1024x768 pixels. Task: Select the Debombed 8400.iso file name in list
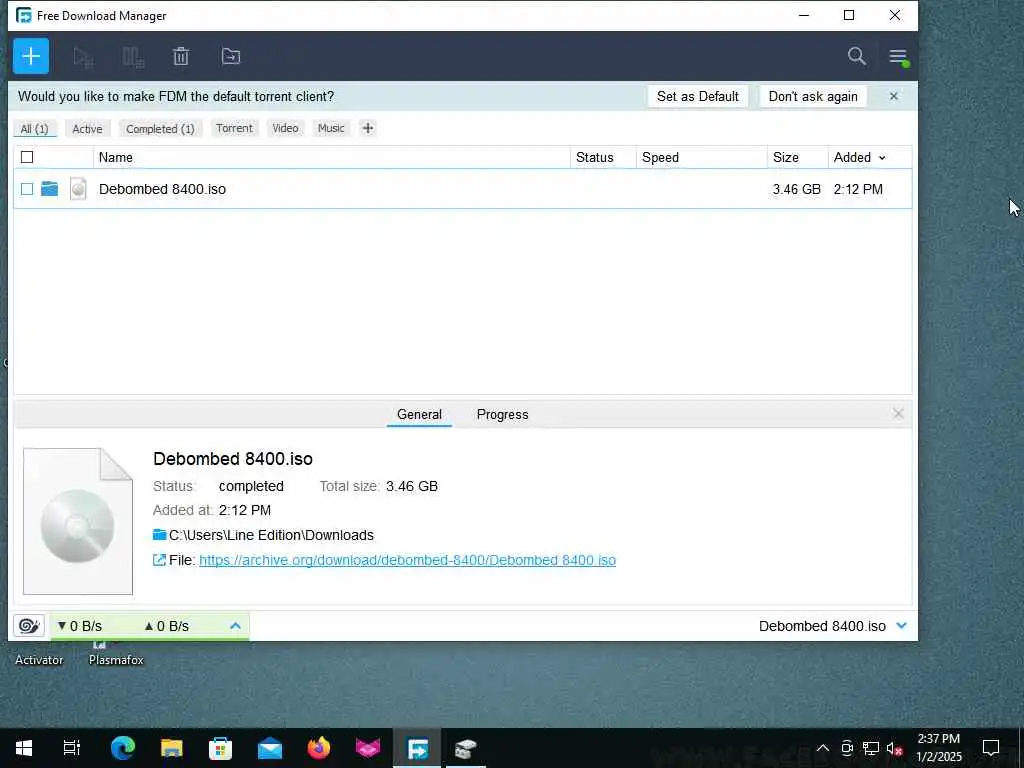[162, 189]
